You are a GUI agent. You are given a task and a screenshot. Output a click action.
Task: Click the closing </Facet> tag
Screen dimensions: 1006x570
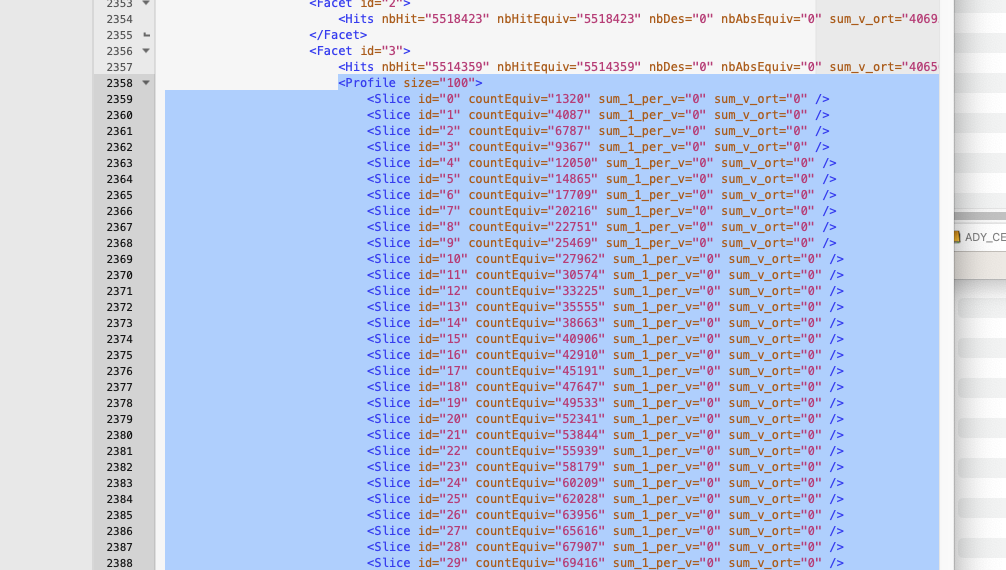point(338,35)
